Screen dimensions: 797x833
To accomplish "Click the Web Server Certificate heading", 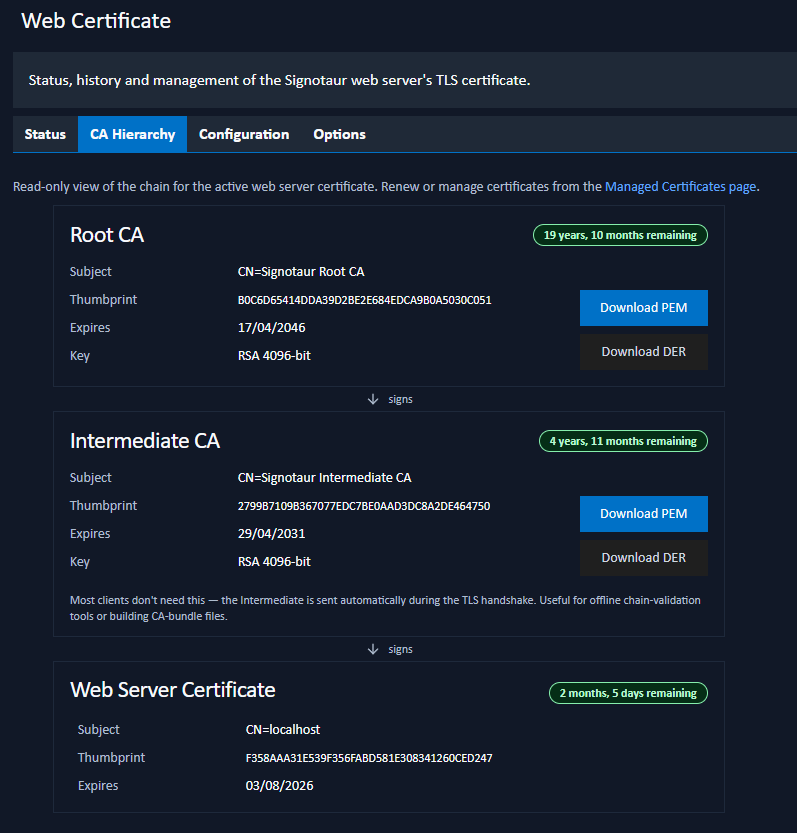I will tap(173, 690).
